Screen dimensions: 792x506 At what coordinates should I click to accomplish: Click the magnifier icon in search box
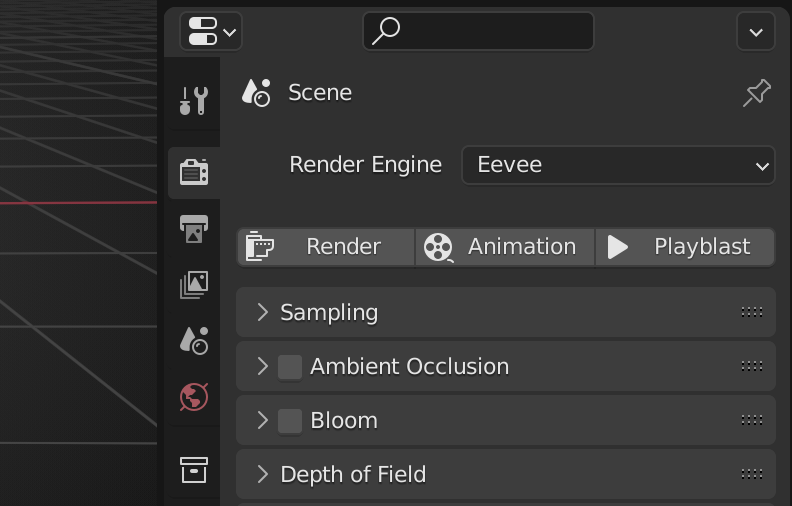386,31
